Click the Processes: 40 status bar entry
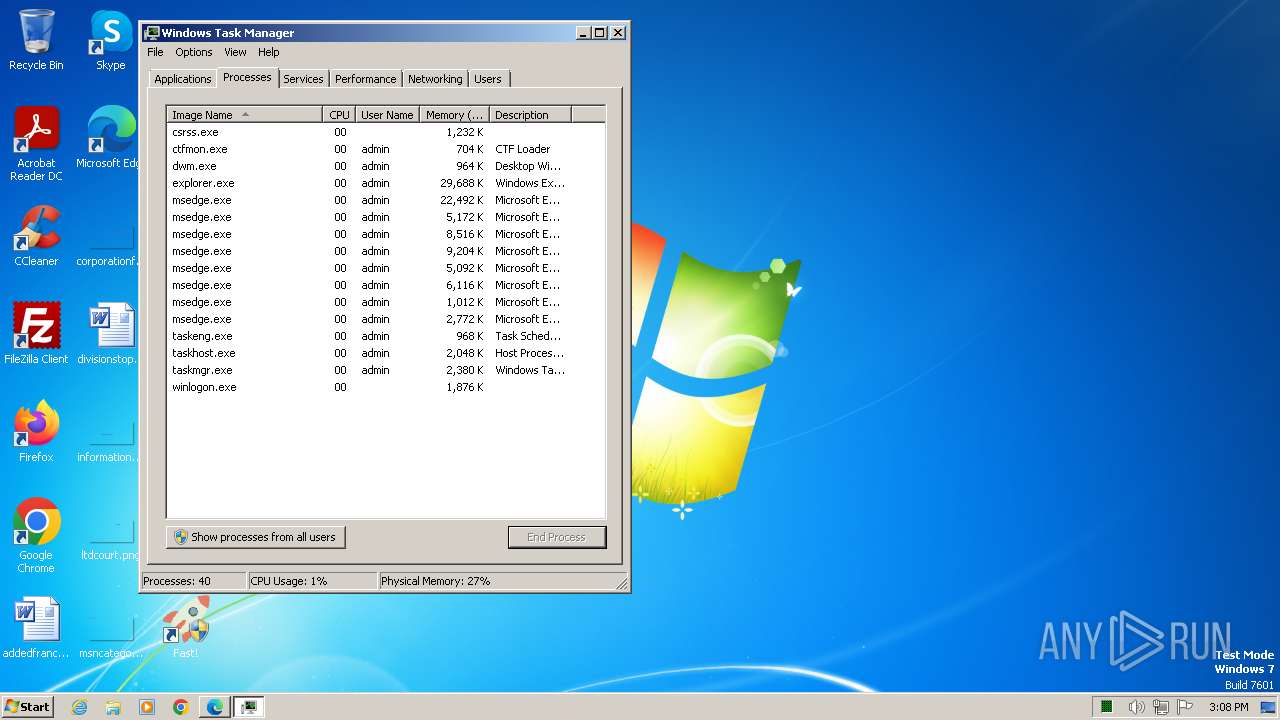Image resolution: width=1280 pixels, height=720 pixels. tap(194, 581)
